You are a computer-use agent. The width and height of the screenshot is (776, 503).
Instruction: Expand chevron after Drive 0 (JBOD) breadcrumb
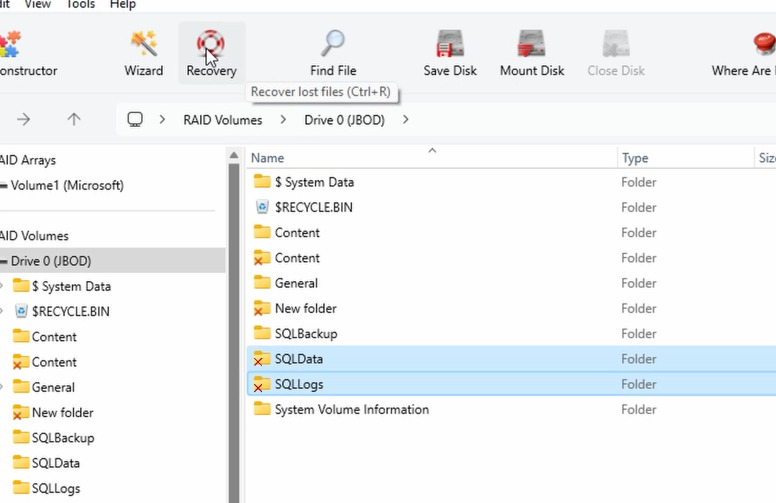(x=406, y=119)
